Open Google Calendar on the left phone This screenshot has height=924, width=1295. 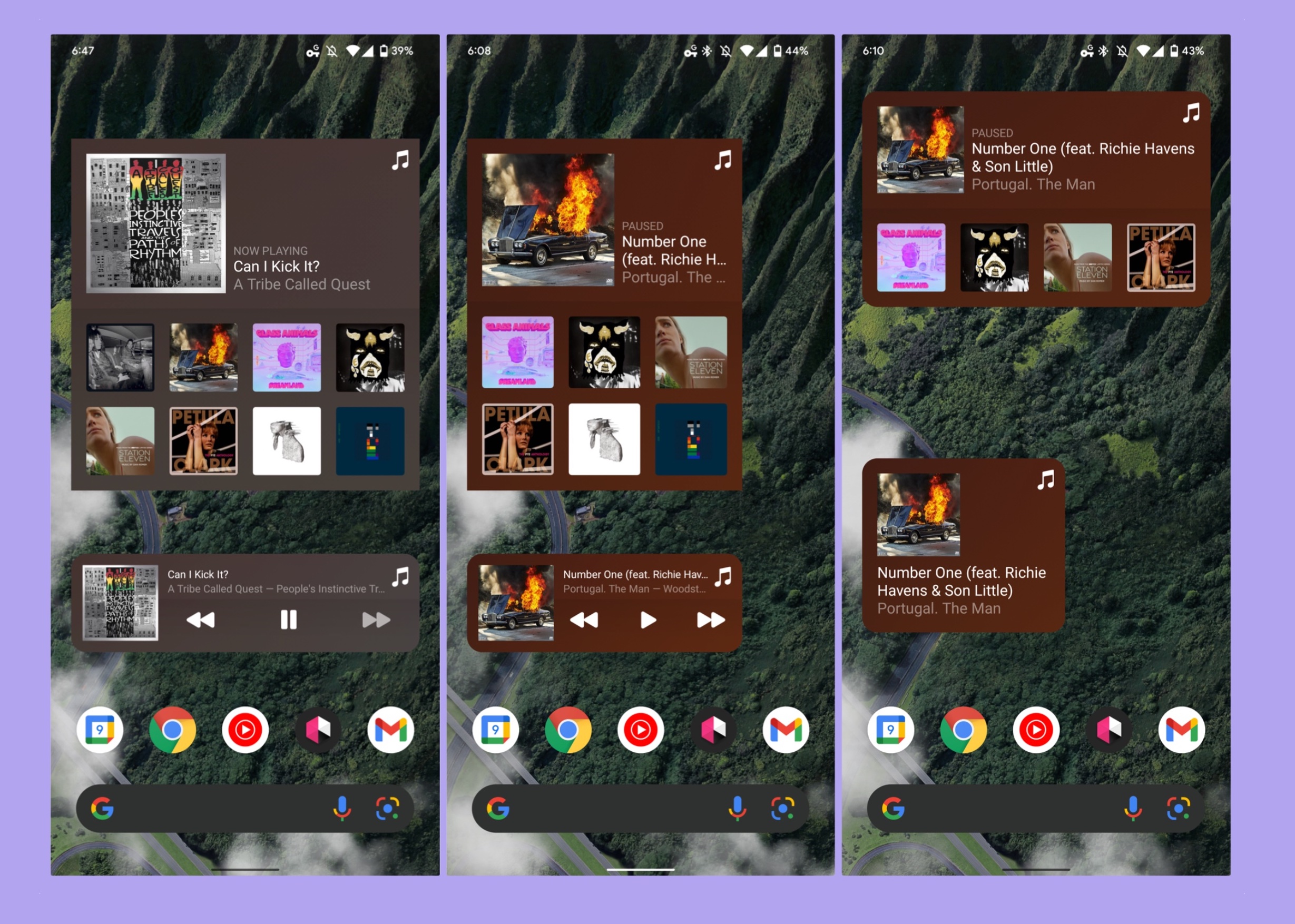pyautogui.click(x=100, y=730)
